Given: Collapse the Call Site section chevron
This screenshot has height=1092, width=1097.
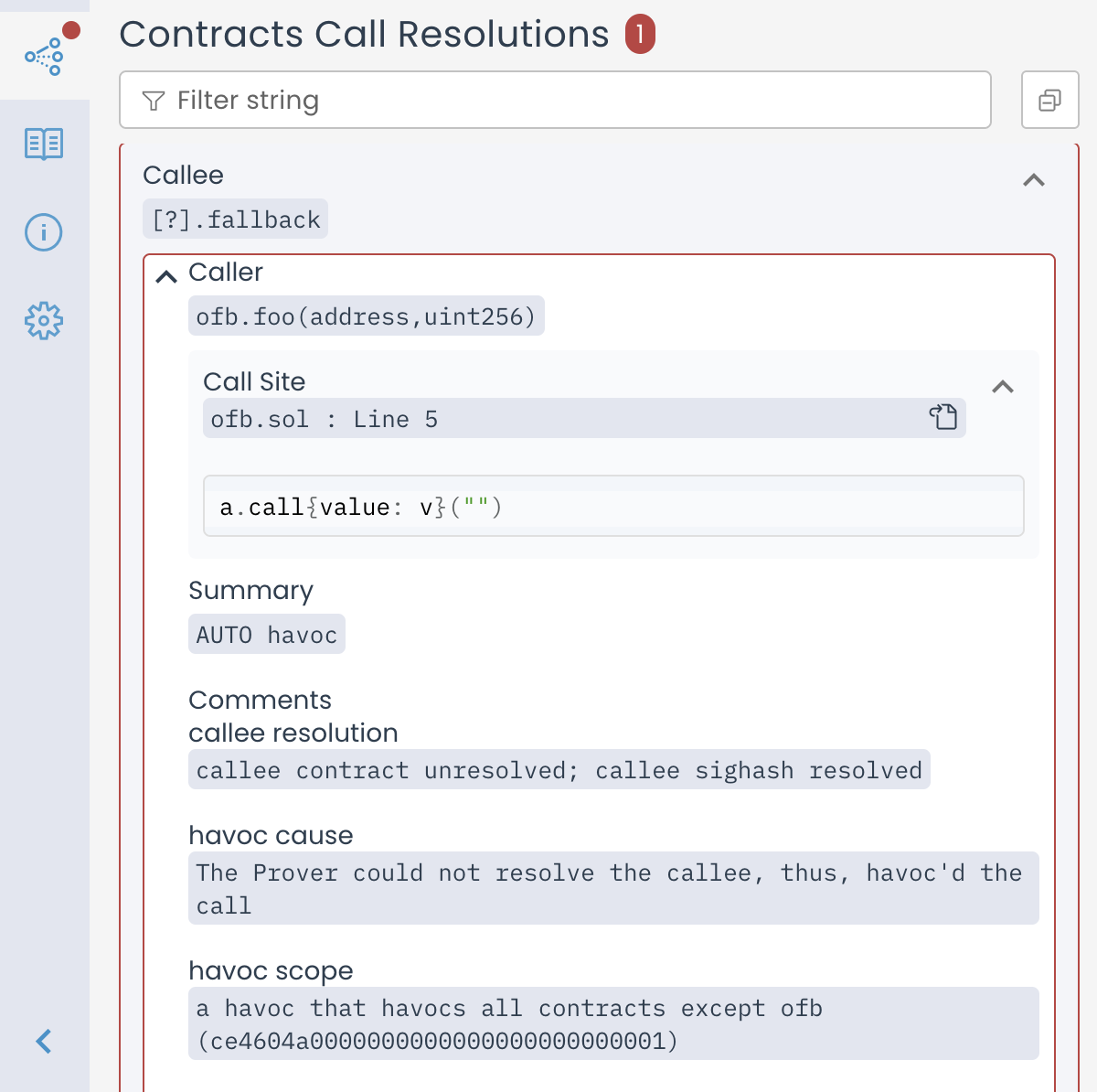Looking at the screenshot, I should pos(1003,387).
